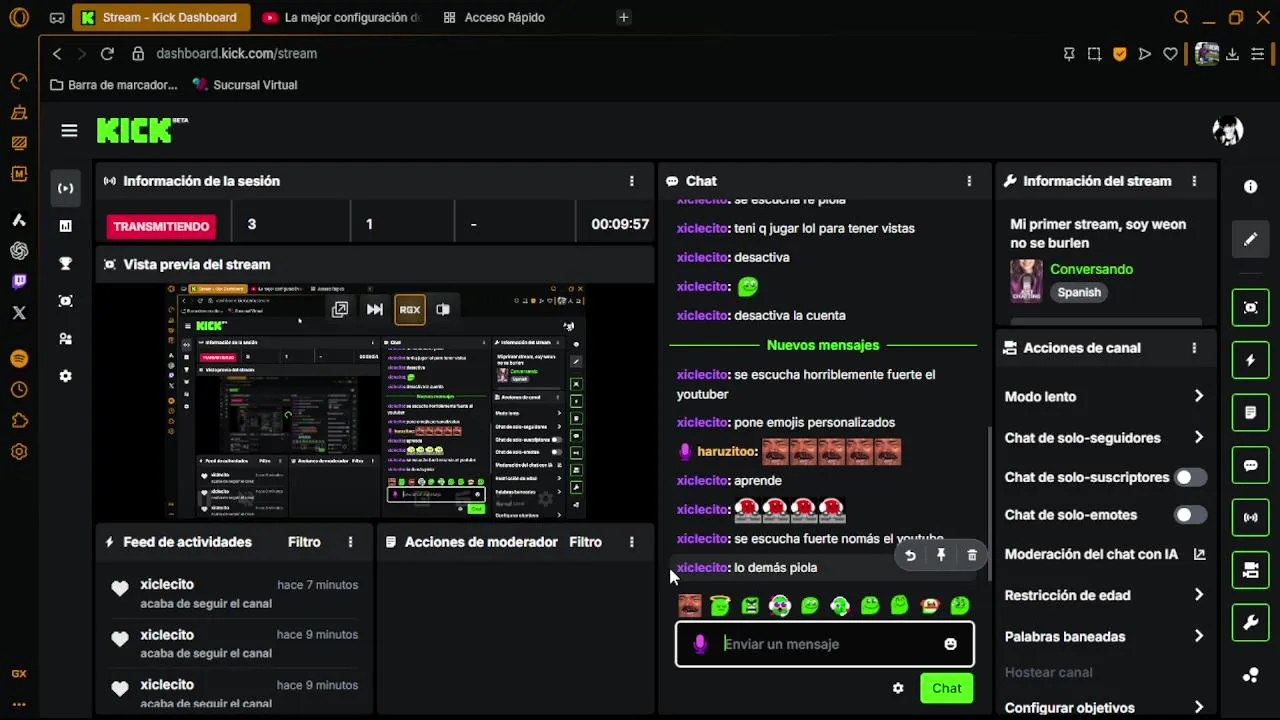Click the dashboard.kick.com/stream address bar
Viewport: 1280px width, 720px height.
[x=236, y=54]
